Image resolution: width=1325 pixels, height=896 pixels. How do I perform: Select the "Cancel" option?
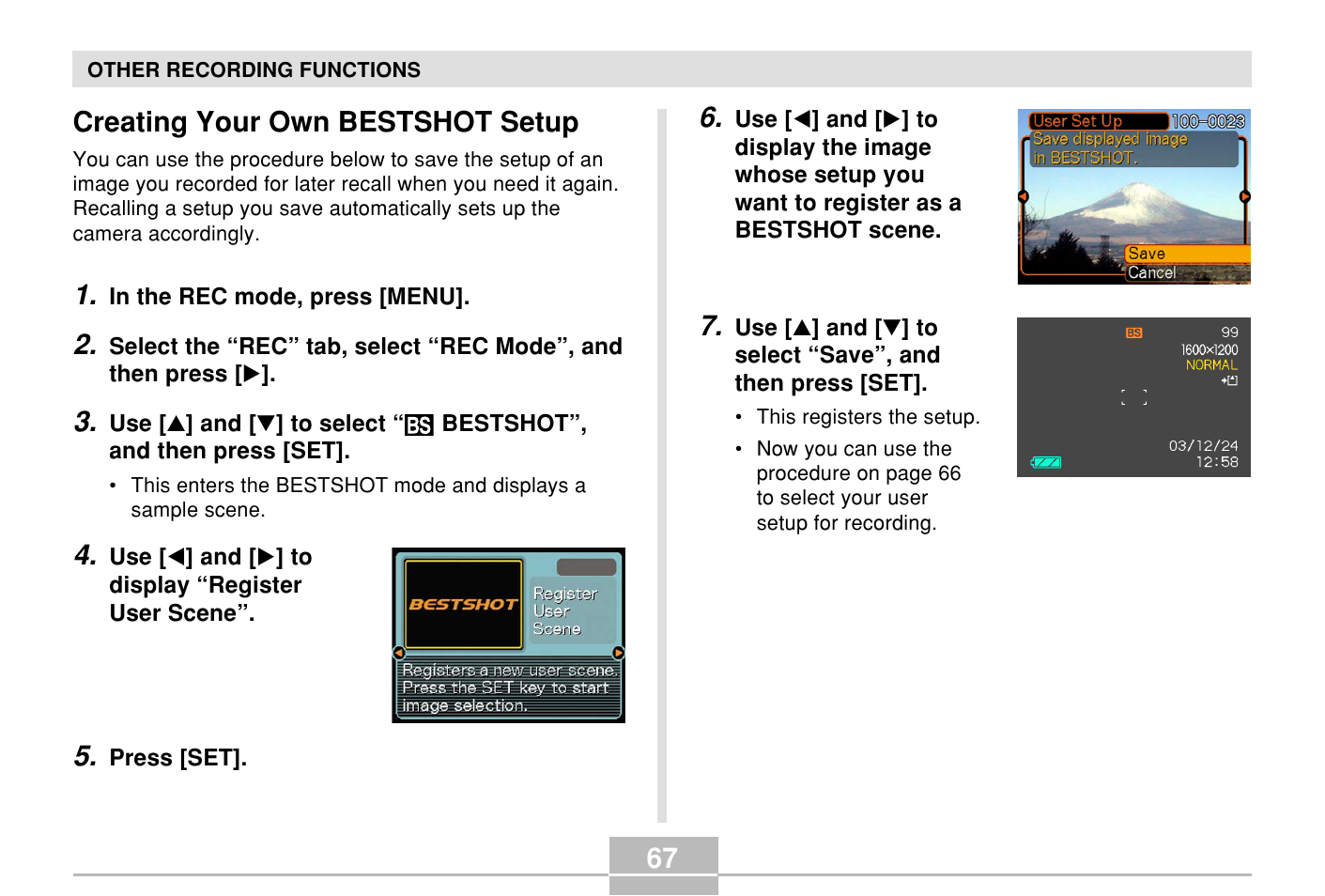[1188, 272]
